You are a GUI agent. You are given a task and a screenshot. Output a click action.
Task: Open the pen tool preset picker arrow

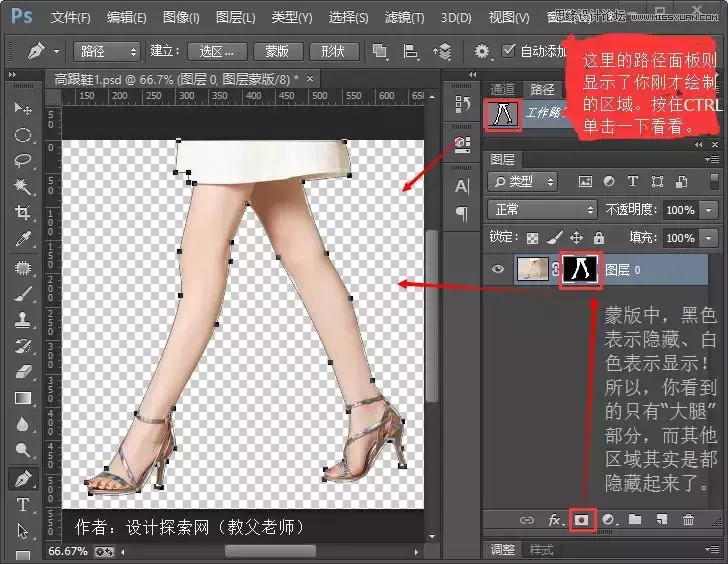[56, 51]
